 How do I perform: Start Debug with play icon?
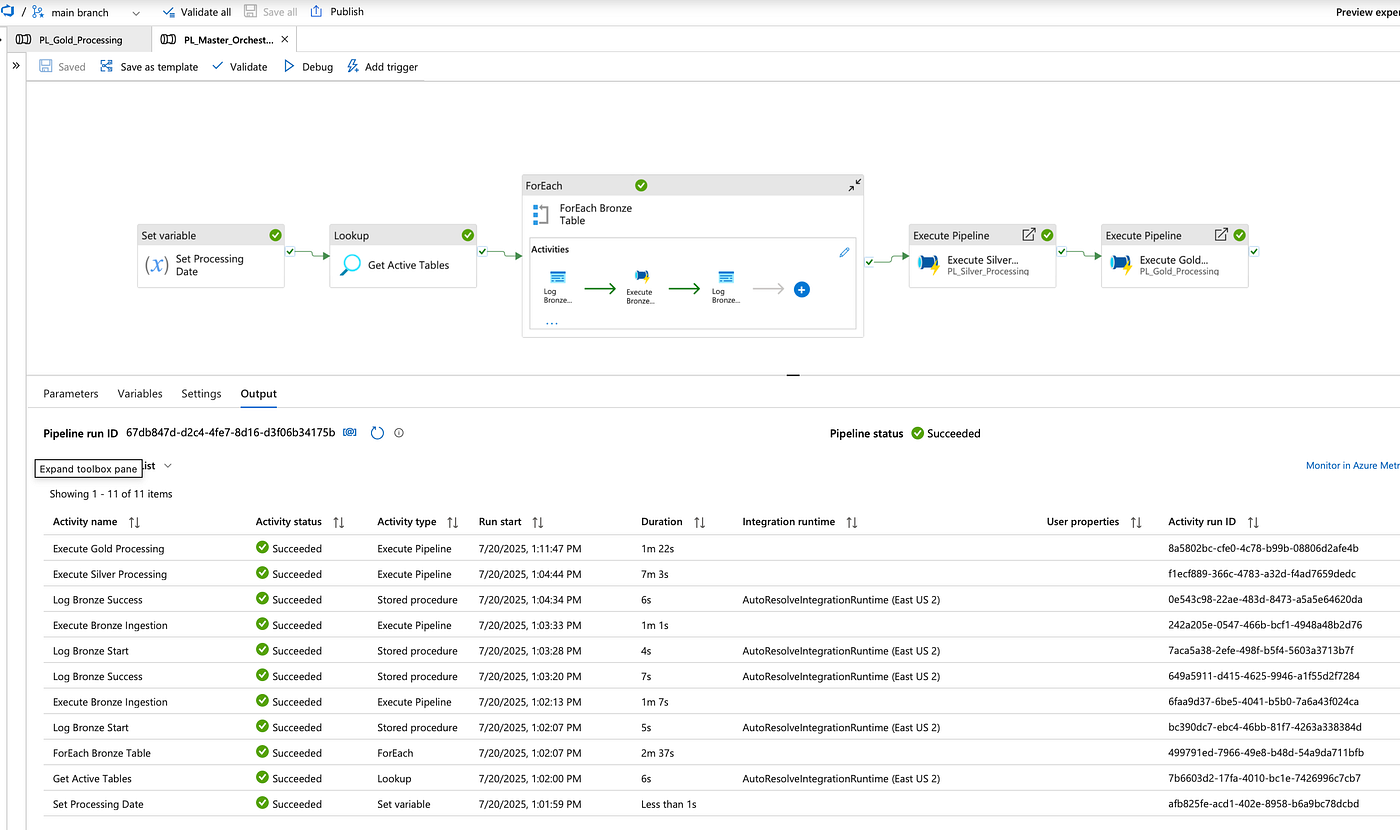(289, 67)
